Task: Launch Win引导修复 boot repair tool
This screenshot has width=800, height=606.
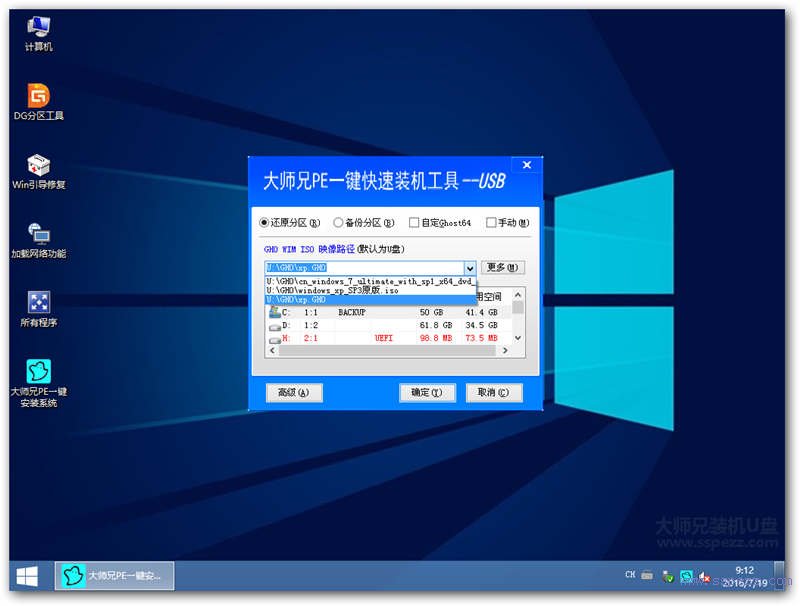Action: coord(36,165)
